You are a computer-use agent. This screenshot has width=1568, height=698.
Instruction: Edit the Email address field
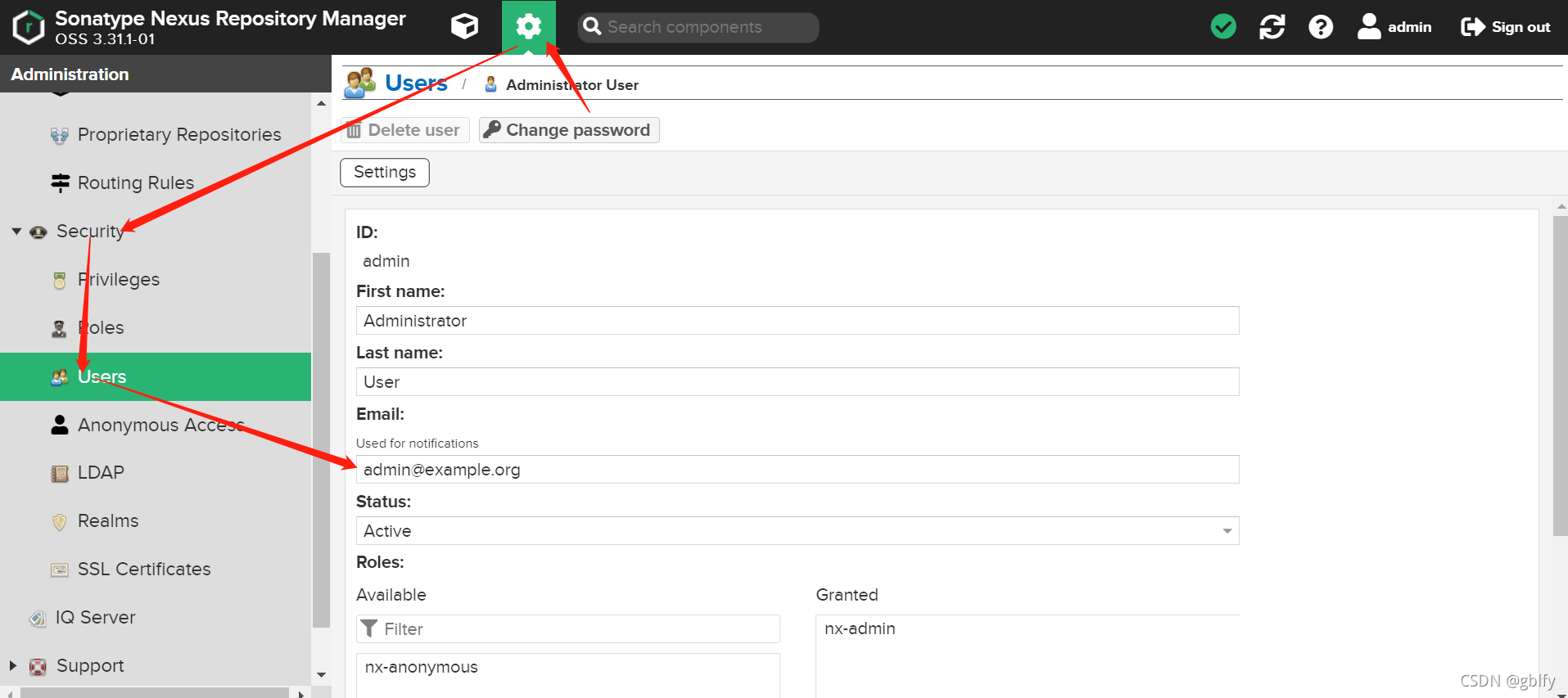pos(798,470)
